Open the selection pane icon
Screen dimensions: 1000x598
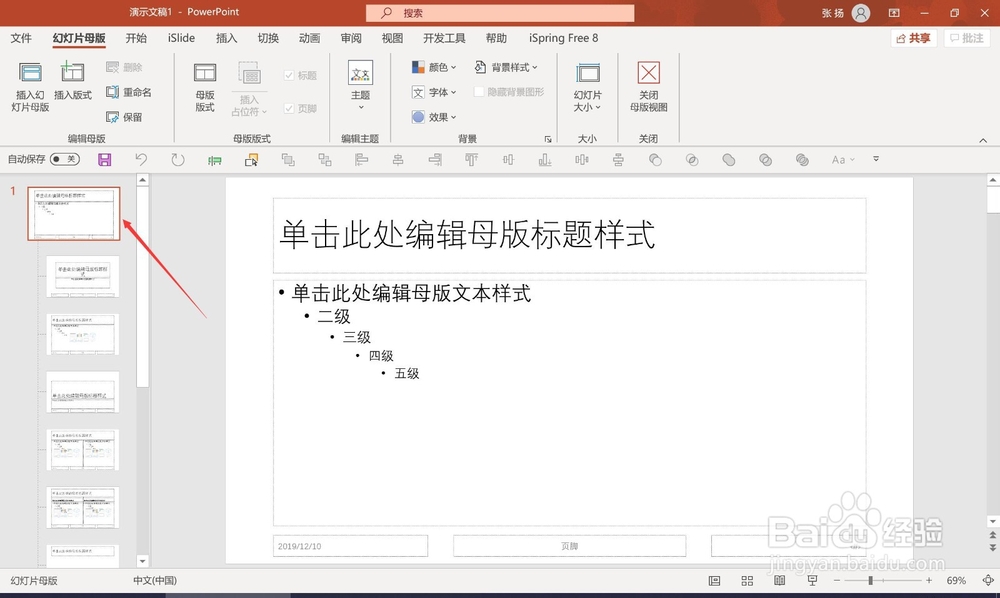(251, 160)
